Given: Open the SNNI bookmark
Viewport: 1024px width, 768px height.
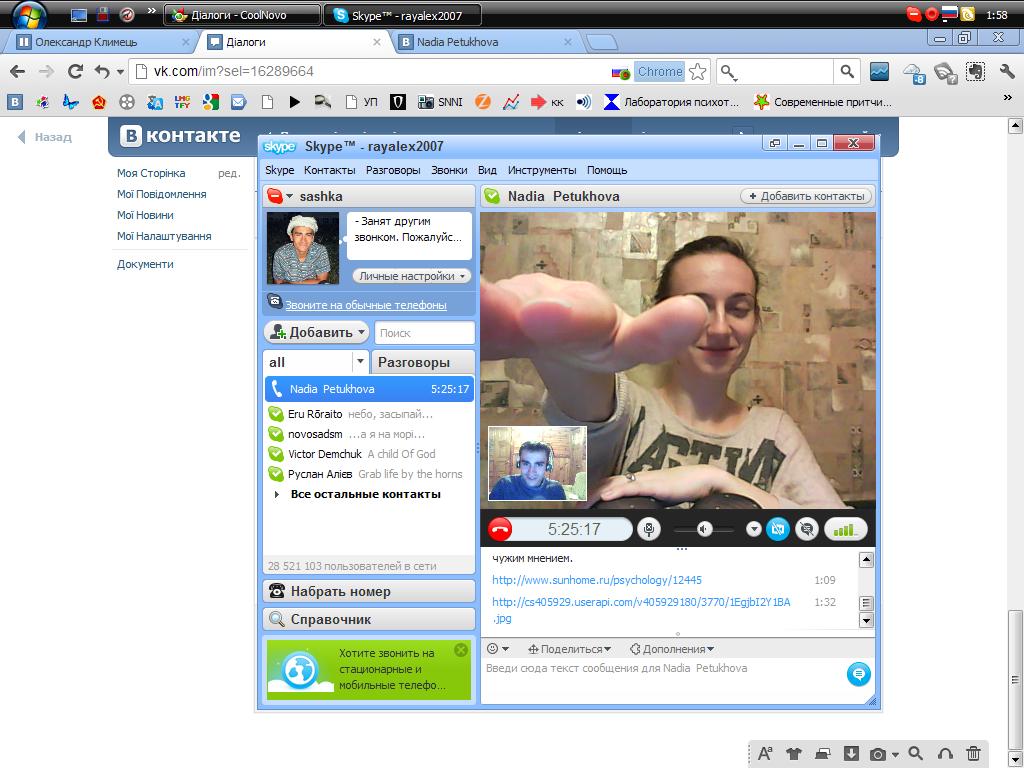Looking at the screenshot, I should pyautogui.click(x=440, y=102).
